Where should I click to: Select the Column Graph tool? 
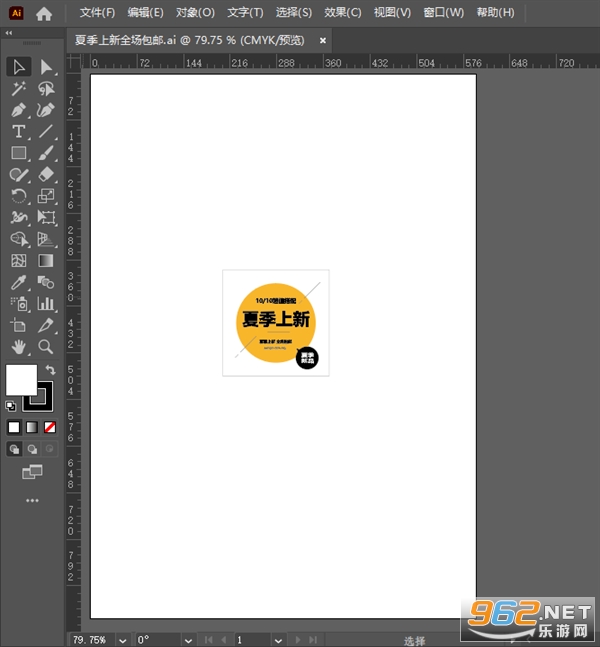pos(46,304)
